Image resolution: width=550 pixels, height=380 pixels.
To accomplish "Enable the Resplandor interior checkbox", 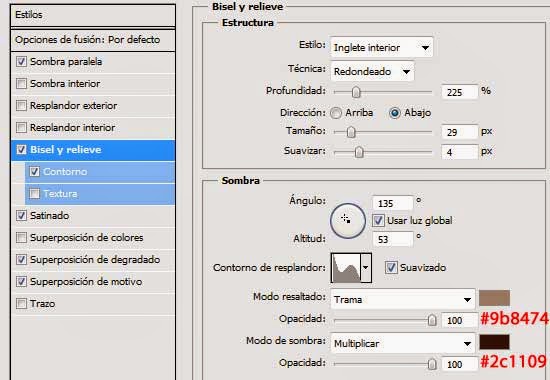I will (21, 127).
